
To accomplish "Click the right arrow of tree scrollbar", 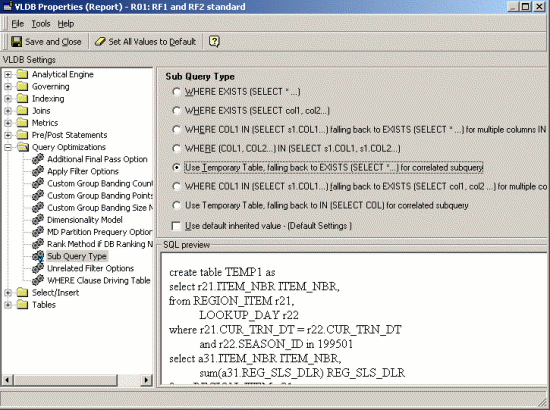I will coord(147,380).
